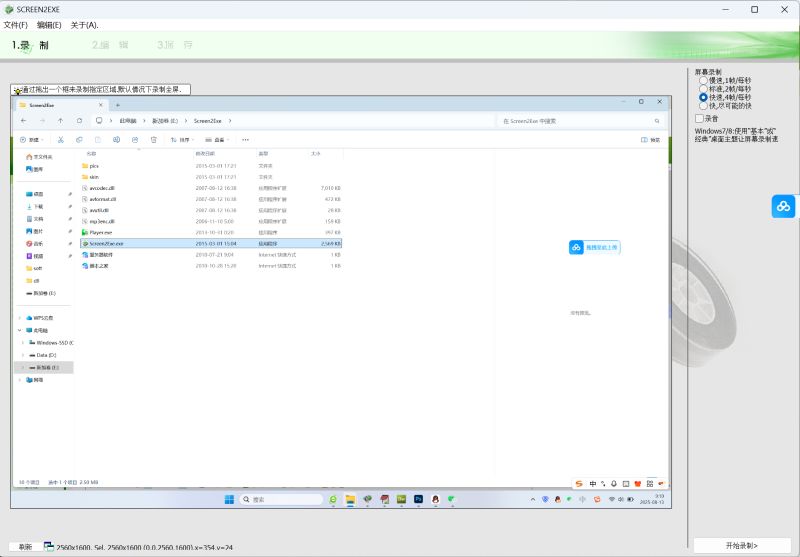800x557 pixels.
Task: Close the Screen2Exe tab in previewed Explorer
Action: [101, 105]
